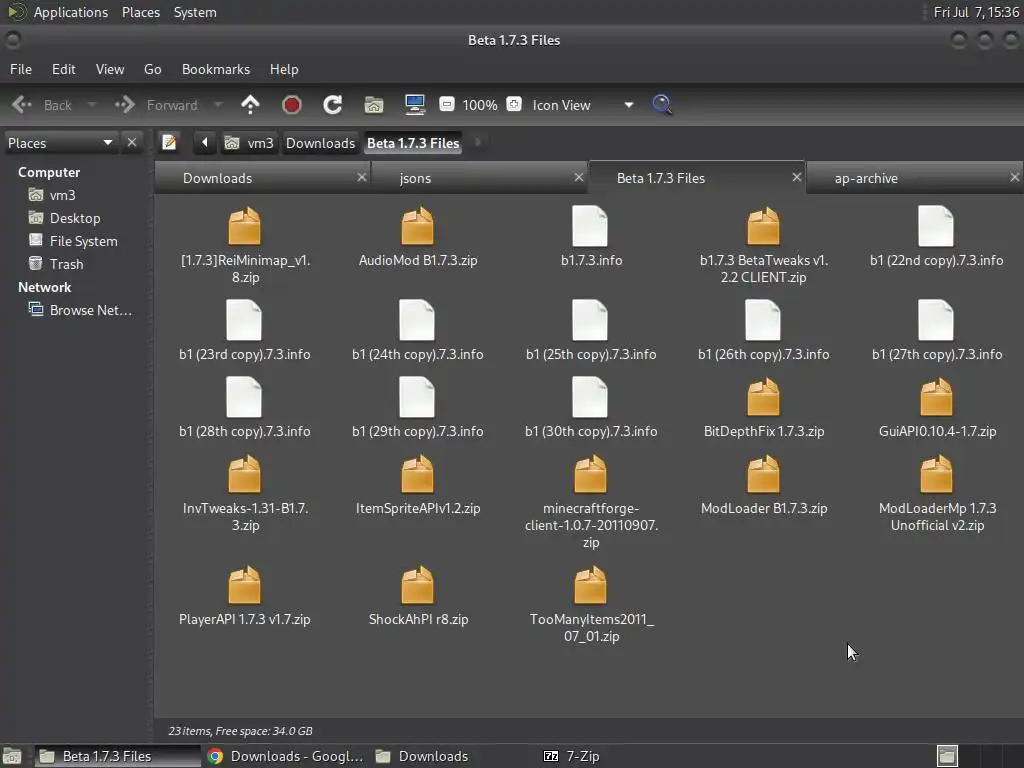Close the Beta 1.7.3 Files tab

[796, 177]
